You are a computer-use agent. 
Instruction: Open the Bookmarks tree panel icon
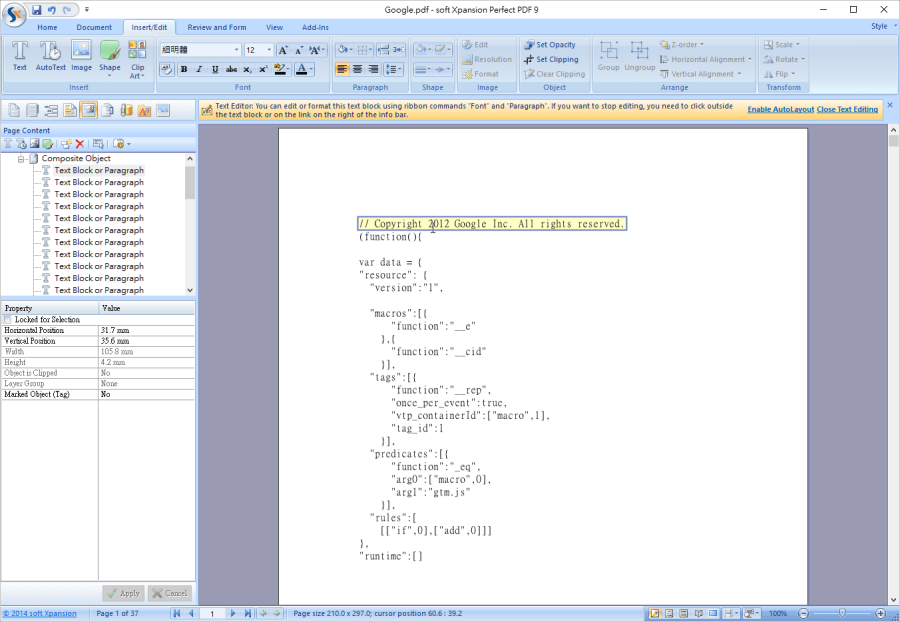coord(51,110)
